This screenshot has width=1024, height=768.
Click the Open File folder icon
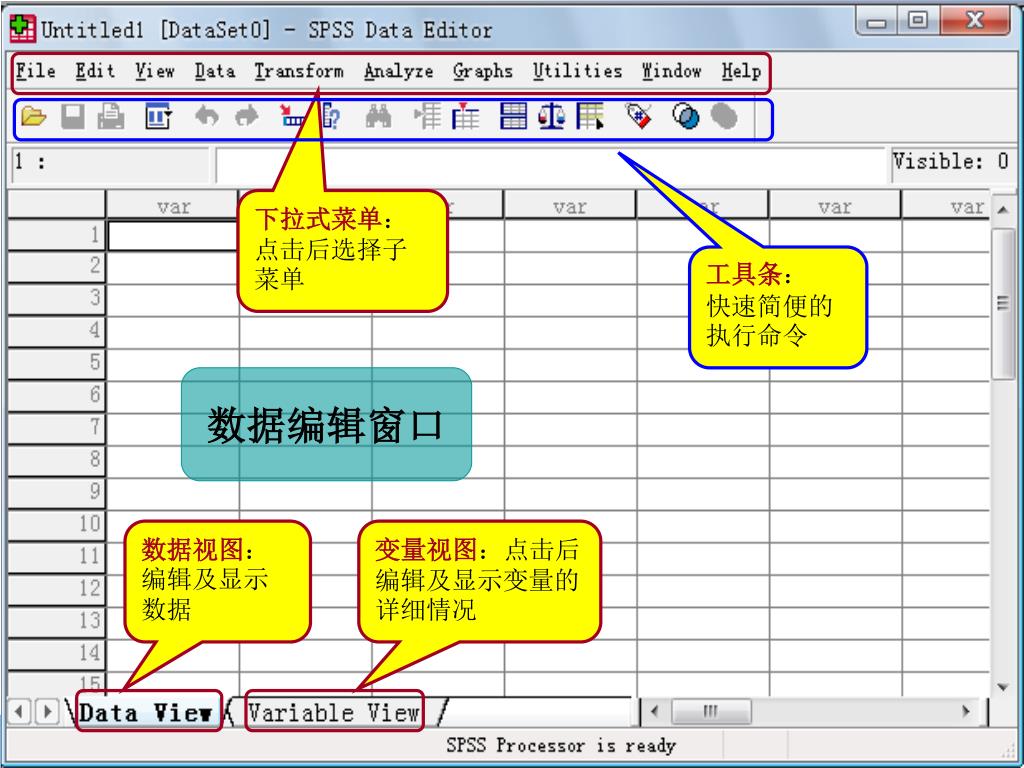pyautogui.click(x=33, y=117)
